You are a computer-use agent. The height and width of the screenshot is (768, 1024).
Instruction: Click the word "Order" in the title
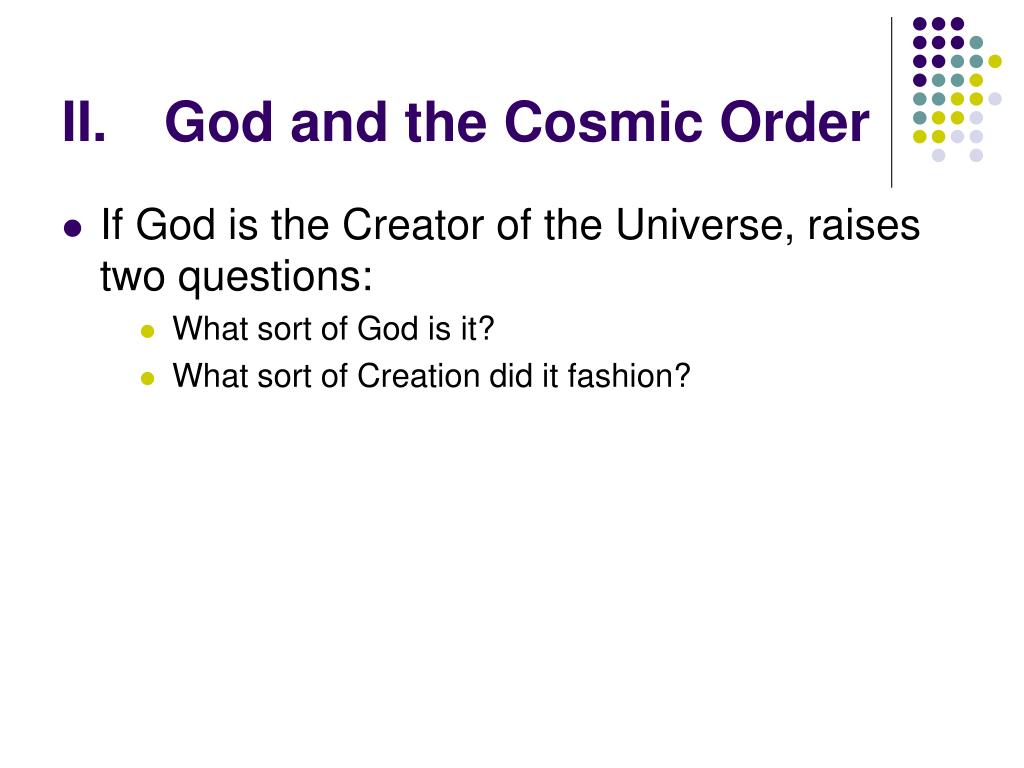794,122
